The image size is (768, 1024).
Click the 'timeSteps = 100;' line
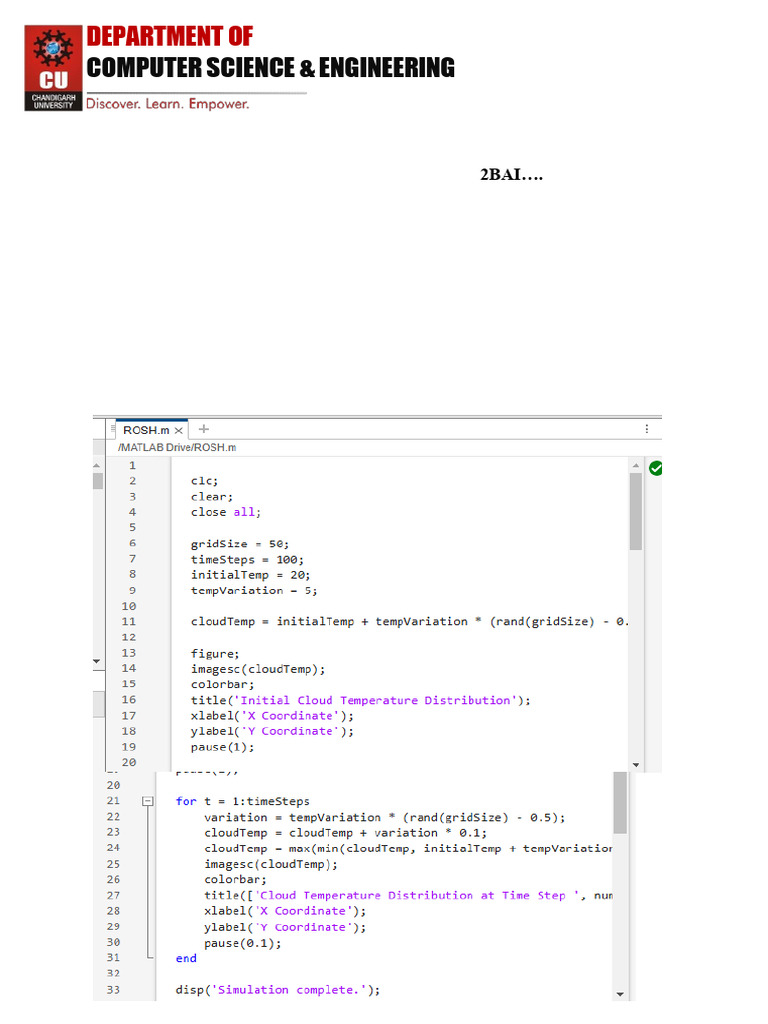(247, 560)
